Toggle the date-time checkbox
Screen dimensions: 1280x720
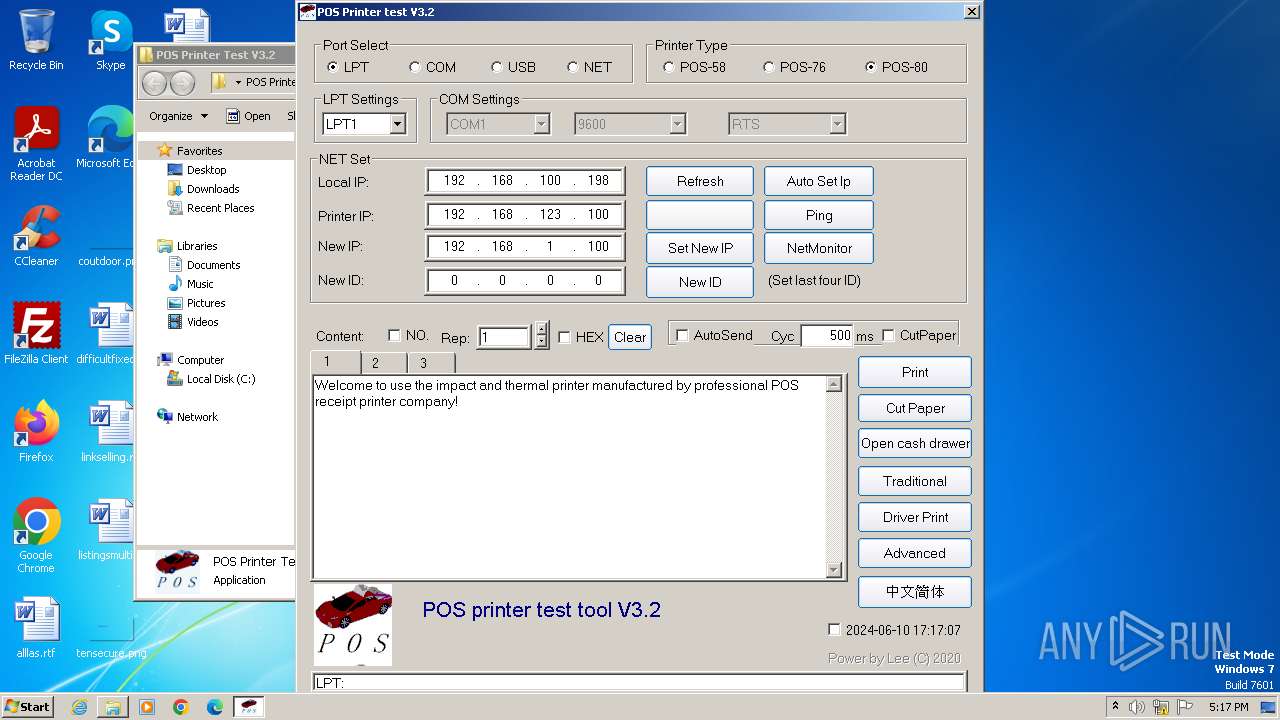tap(834, 630)
